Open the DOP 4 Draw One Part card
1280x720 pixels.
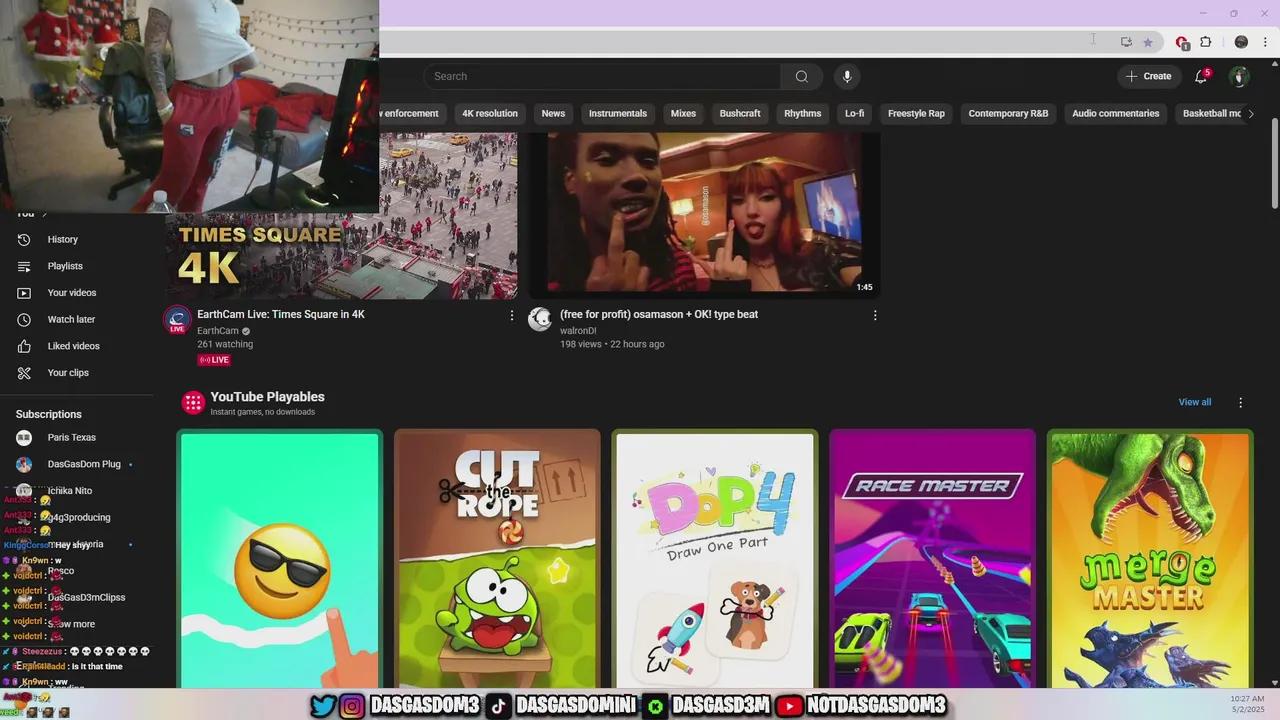[x=715, y=559]
